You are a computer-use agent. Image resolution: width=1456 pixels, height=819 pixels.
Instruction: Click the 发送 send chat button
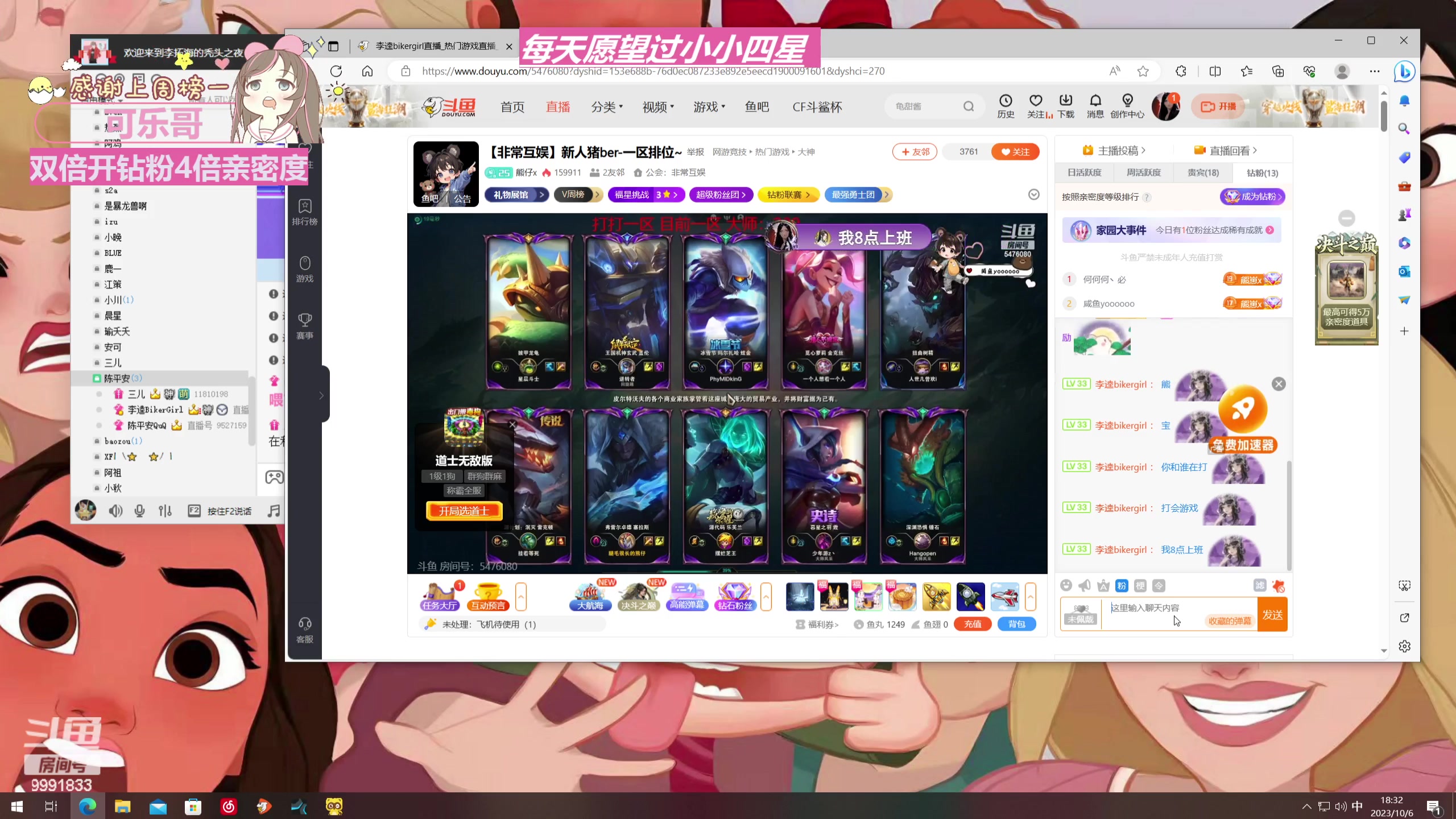click(x=1272, y=614)
